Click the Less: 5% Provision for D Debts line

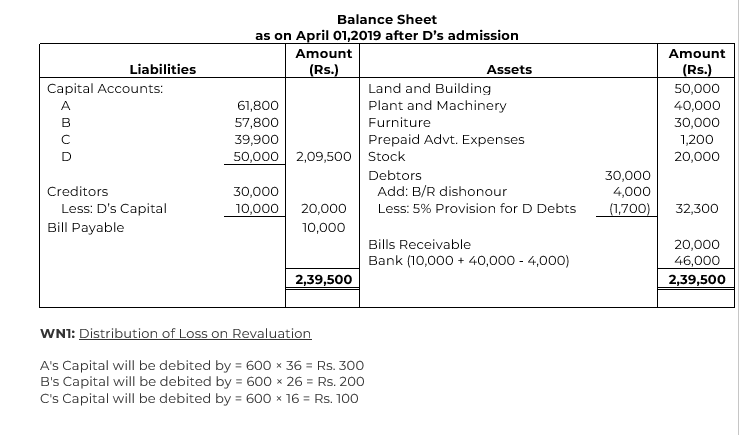477,209
